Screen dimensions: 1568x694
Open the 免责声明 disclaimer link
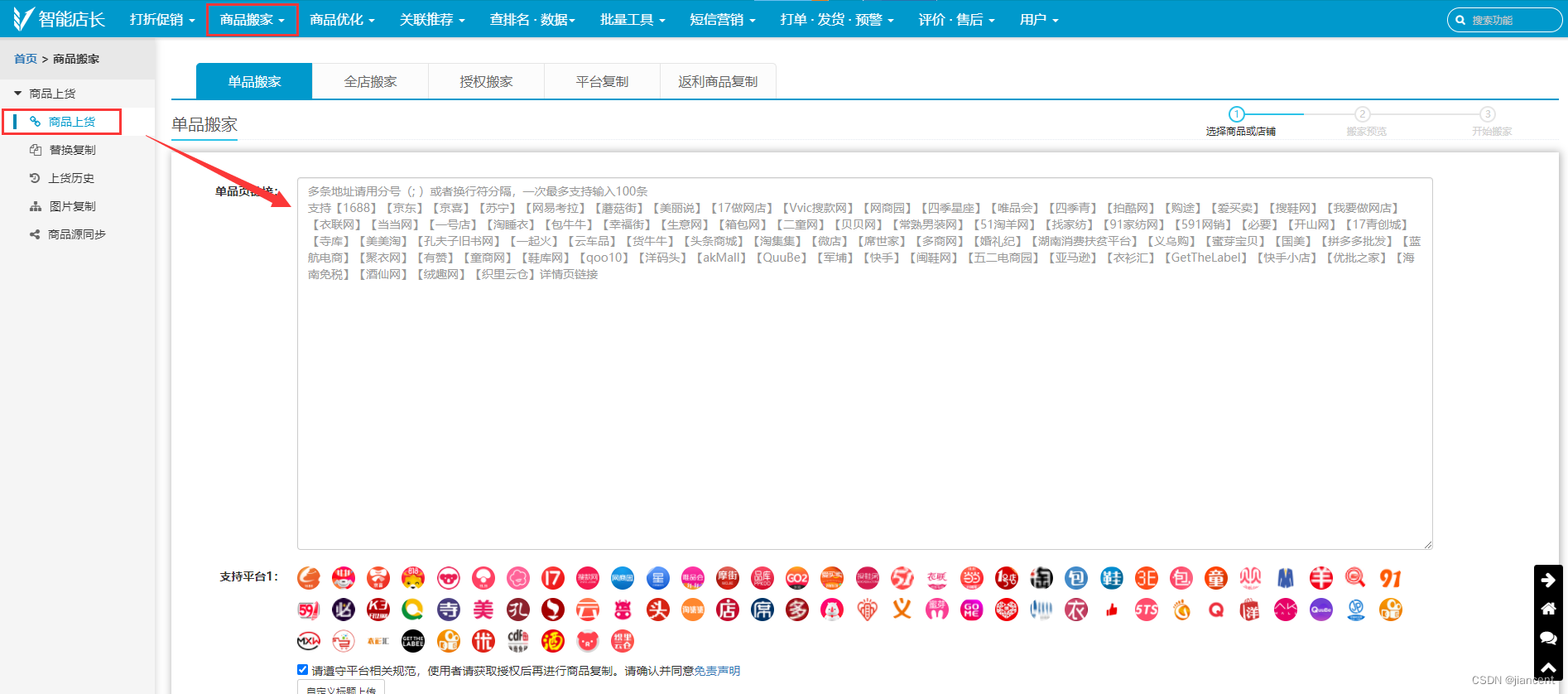[717, 671]
